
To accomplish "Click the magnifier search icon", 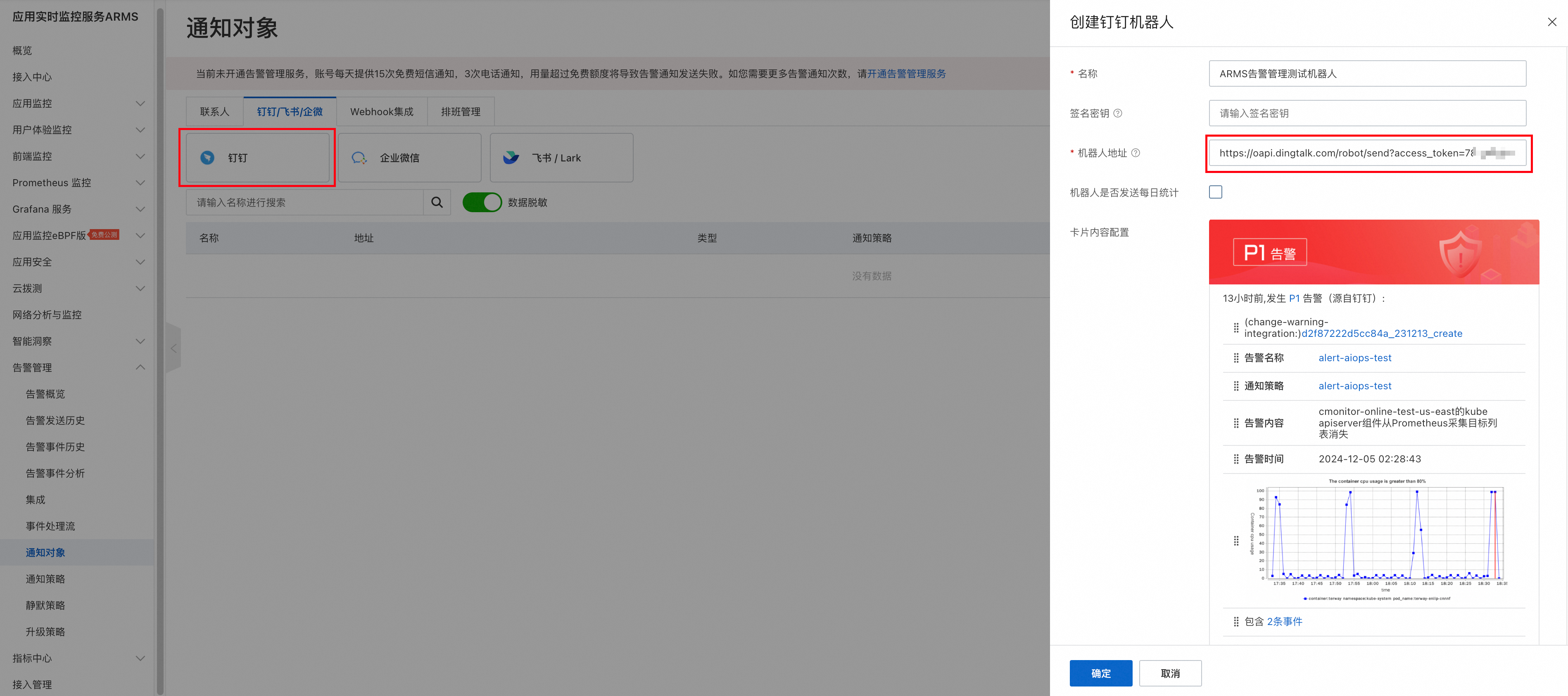I will point(437,202).
